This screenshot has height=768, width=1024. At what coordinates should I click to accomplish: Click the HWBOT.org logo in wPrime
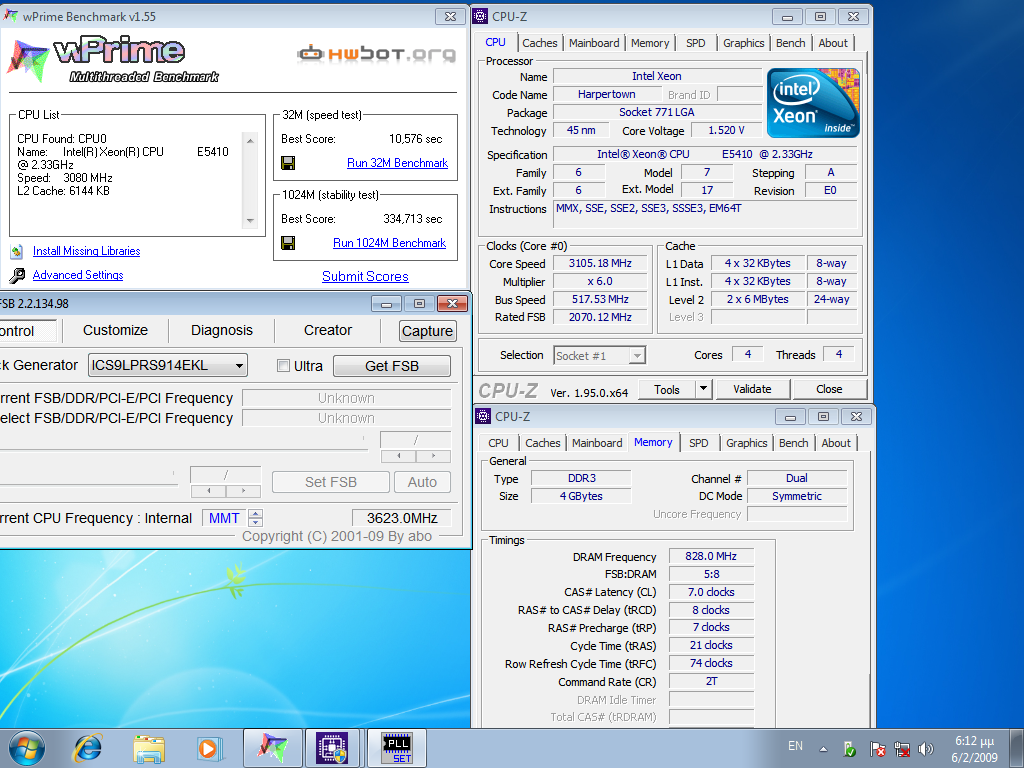376,54
